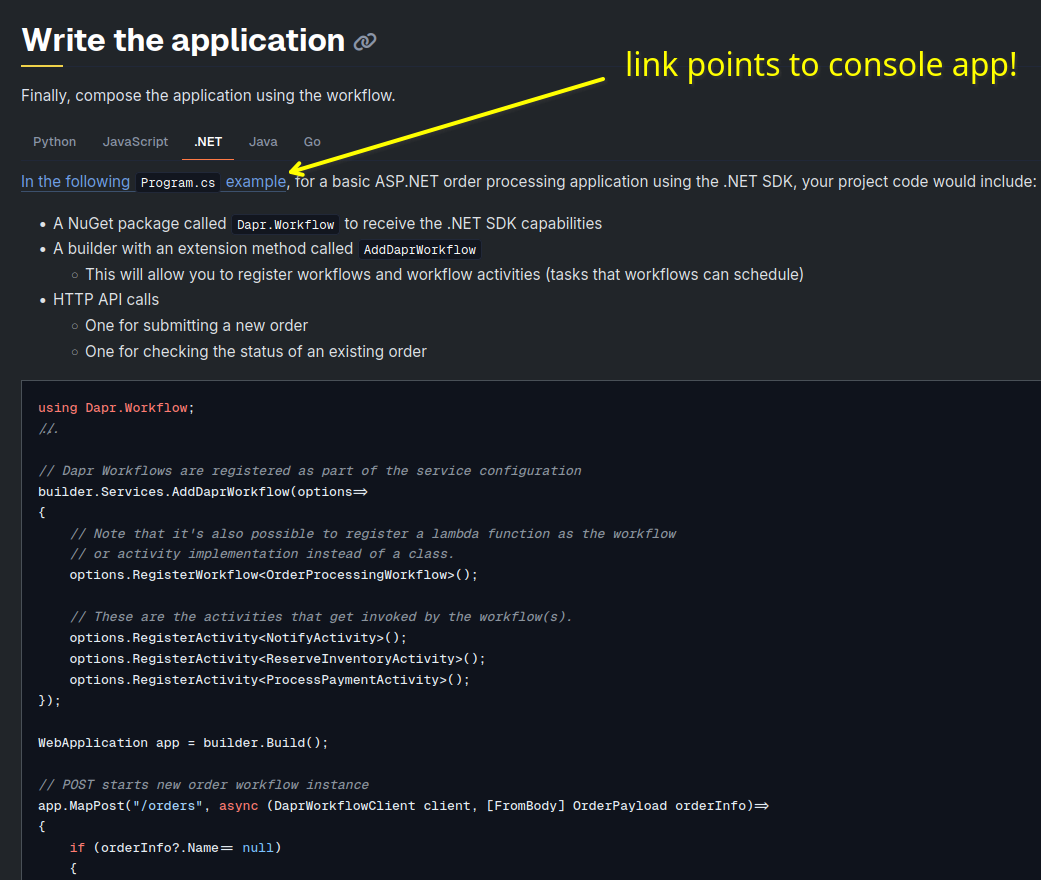Select the .NET tab

208,141
